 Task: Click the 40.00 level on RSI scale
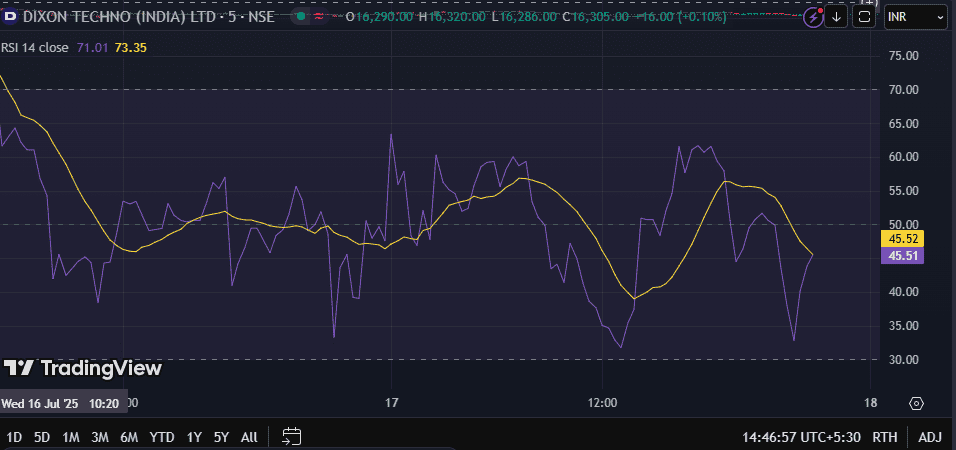[x=904, y=292]
